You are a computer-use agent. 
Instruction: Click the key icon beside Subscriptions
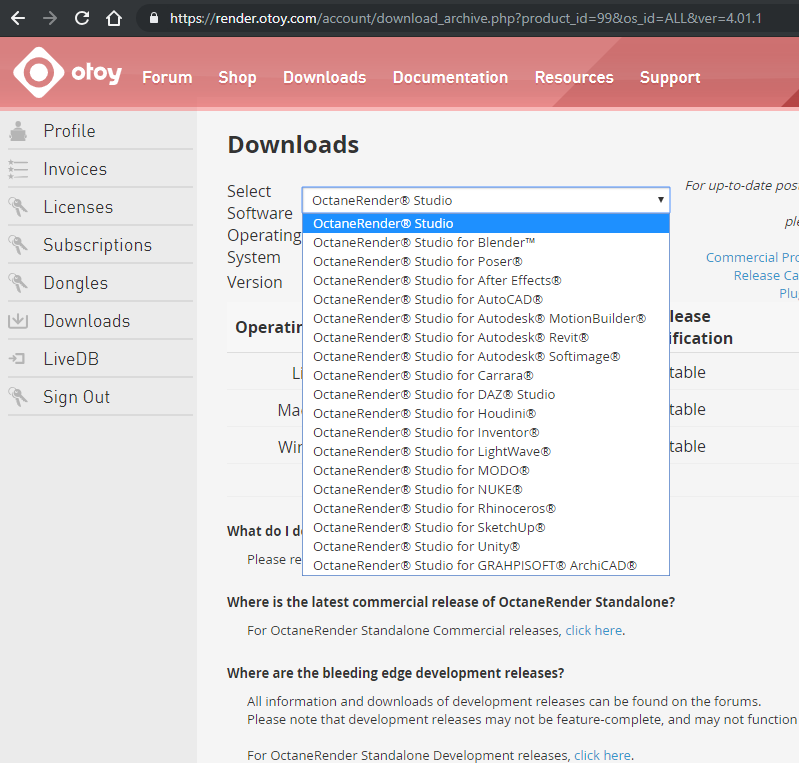(x=18, y=245)
